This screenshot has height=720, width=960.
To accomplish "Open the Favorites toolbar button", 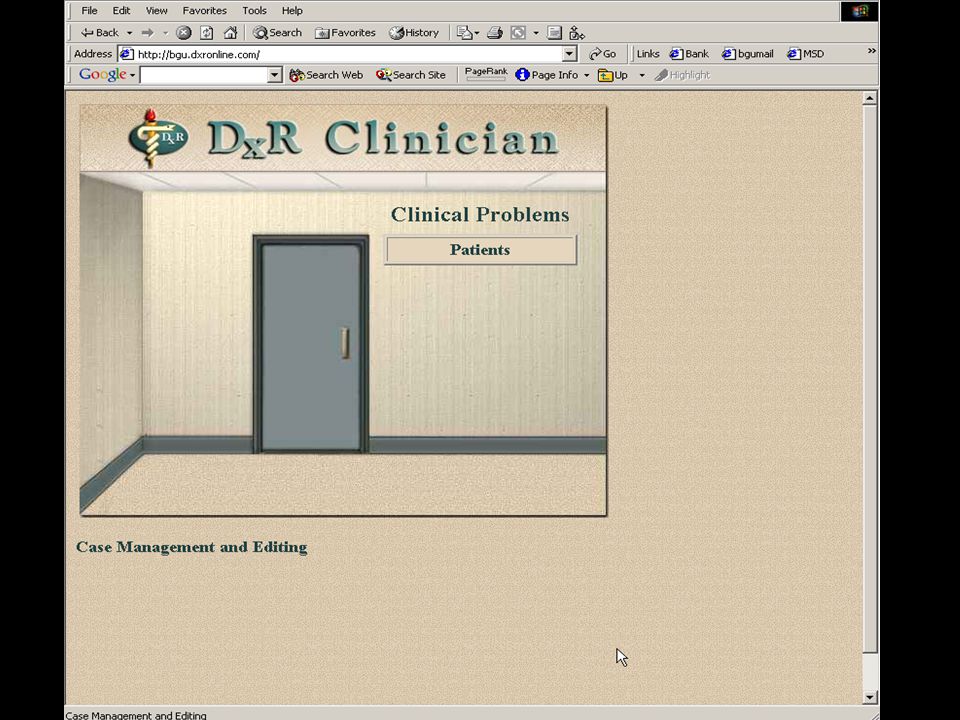I will click(345, 33).
